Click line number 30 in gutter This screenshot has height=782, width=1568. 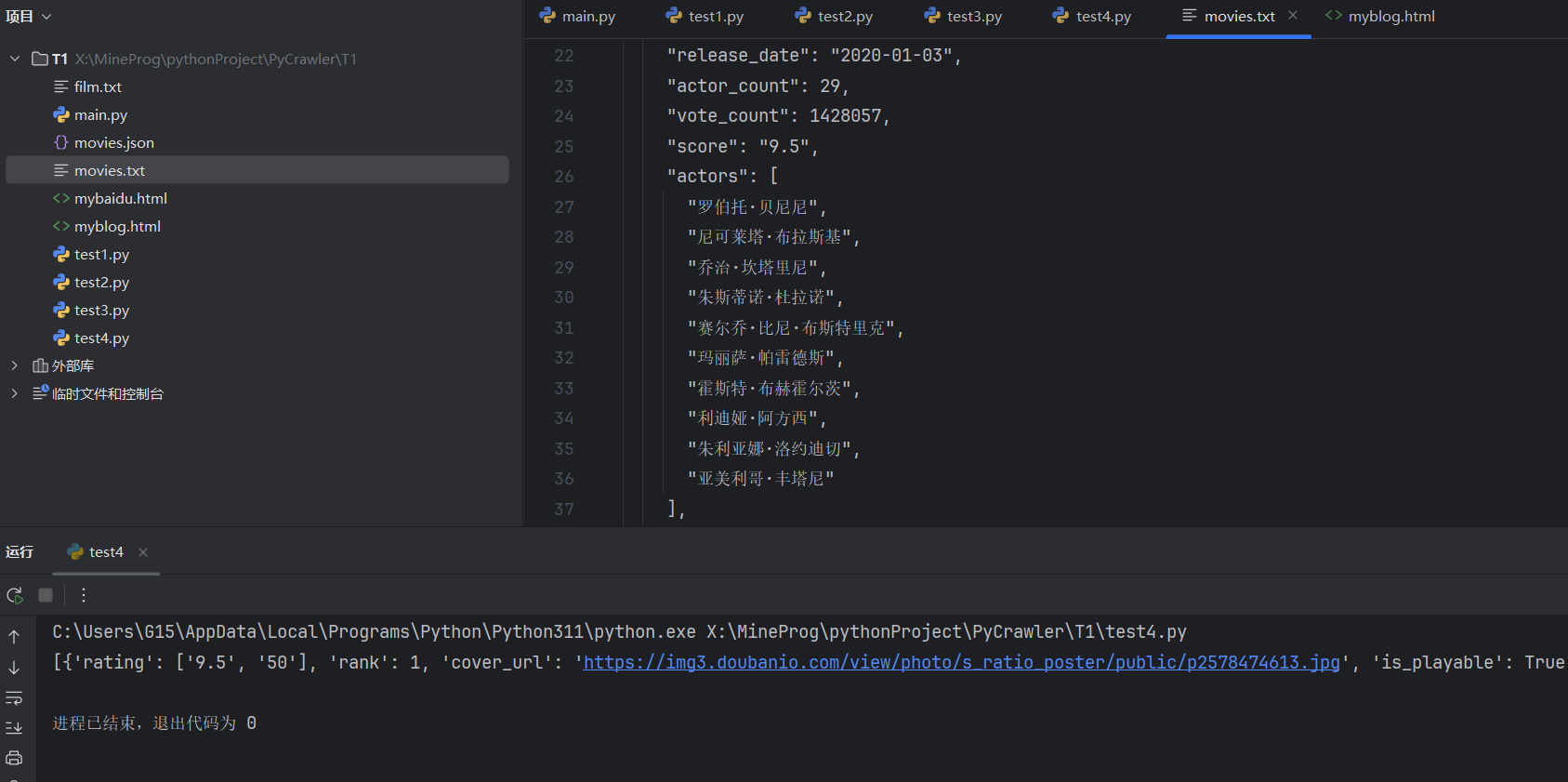point(564,298)
